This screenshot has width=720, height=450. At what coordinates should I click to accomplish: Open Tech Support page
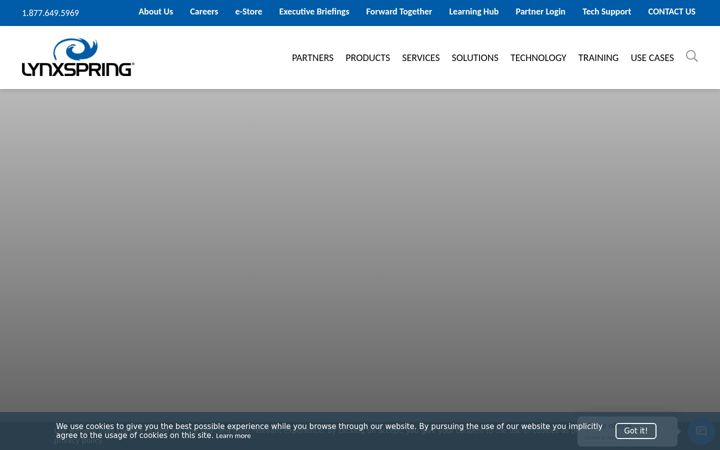(x=607, y=12)
